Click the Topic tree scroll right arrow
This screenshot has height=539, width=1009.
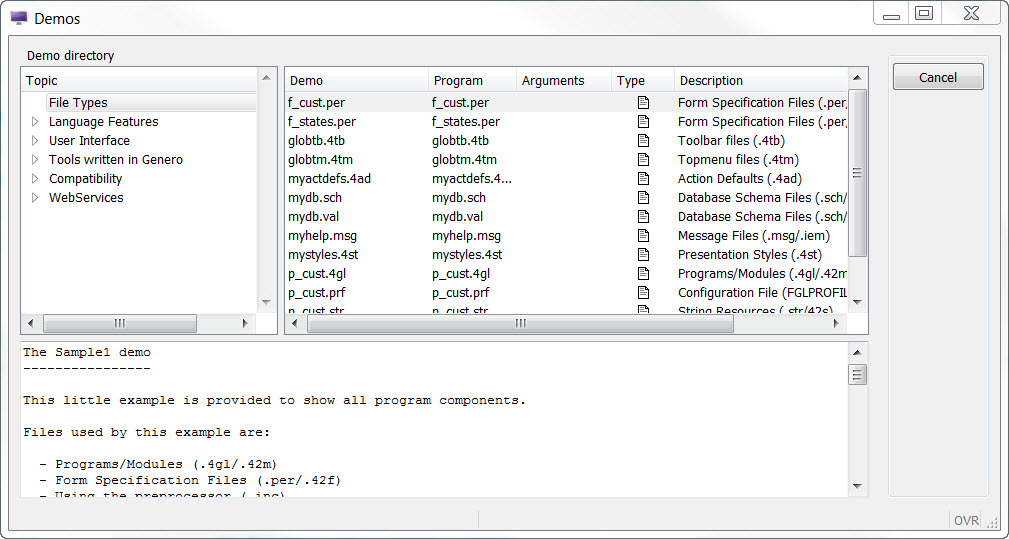click(245, 324)
